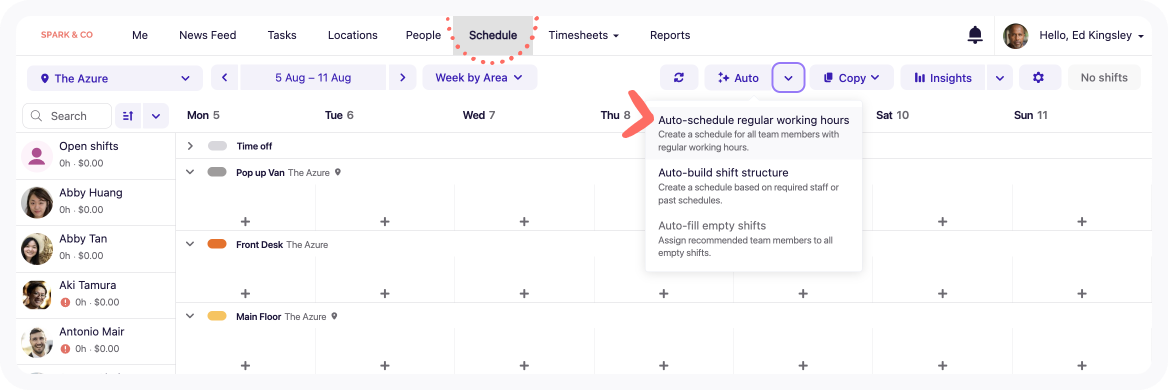The height and width of the screenshot is (390, 1168).
Task: Open the notifications bell
Action: [974, 34]
